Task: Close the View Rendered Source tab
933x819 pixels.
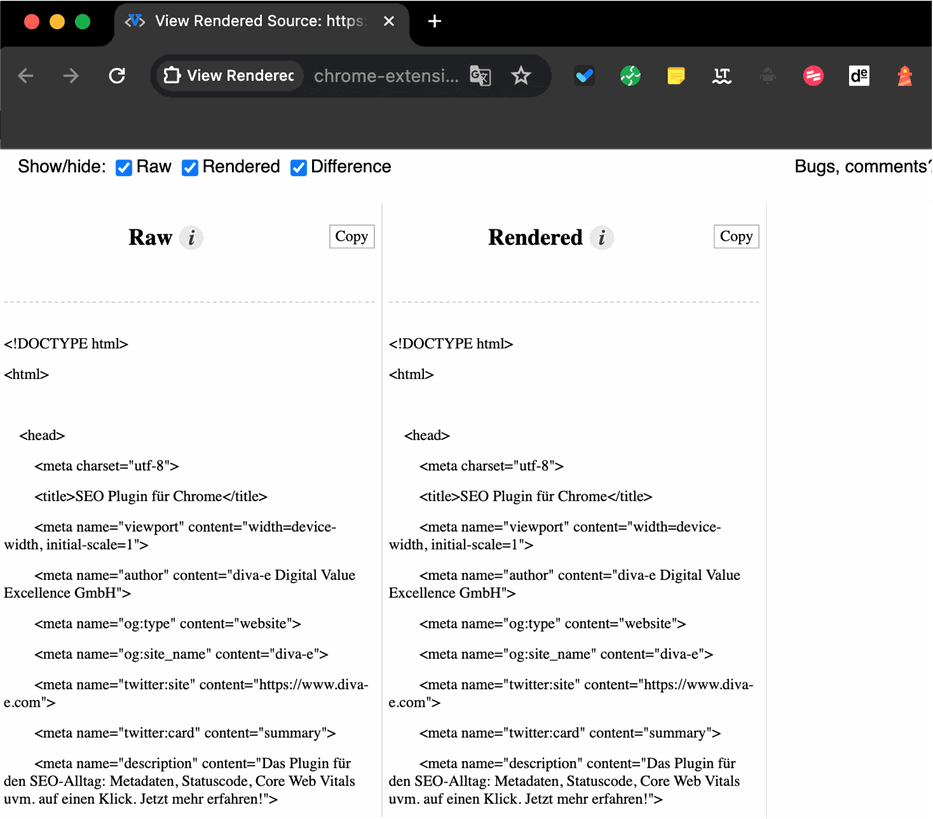Action: click(x=389, y=21)
